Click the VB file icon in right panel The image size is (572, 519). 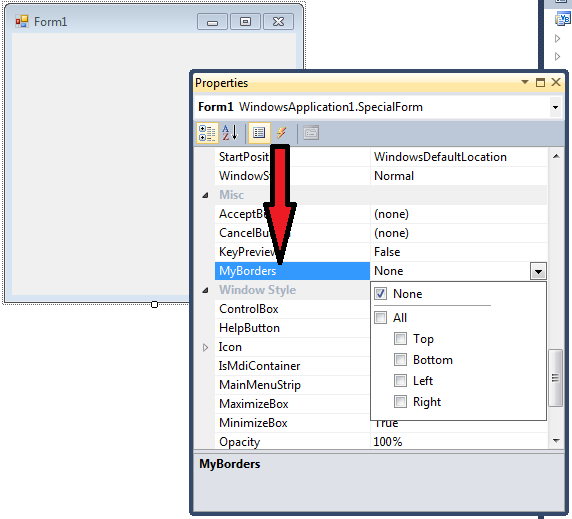pyautogui.click(x=563, y=18)
